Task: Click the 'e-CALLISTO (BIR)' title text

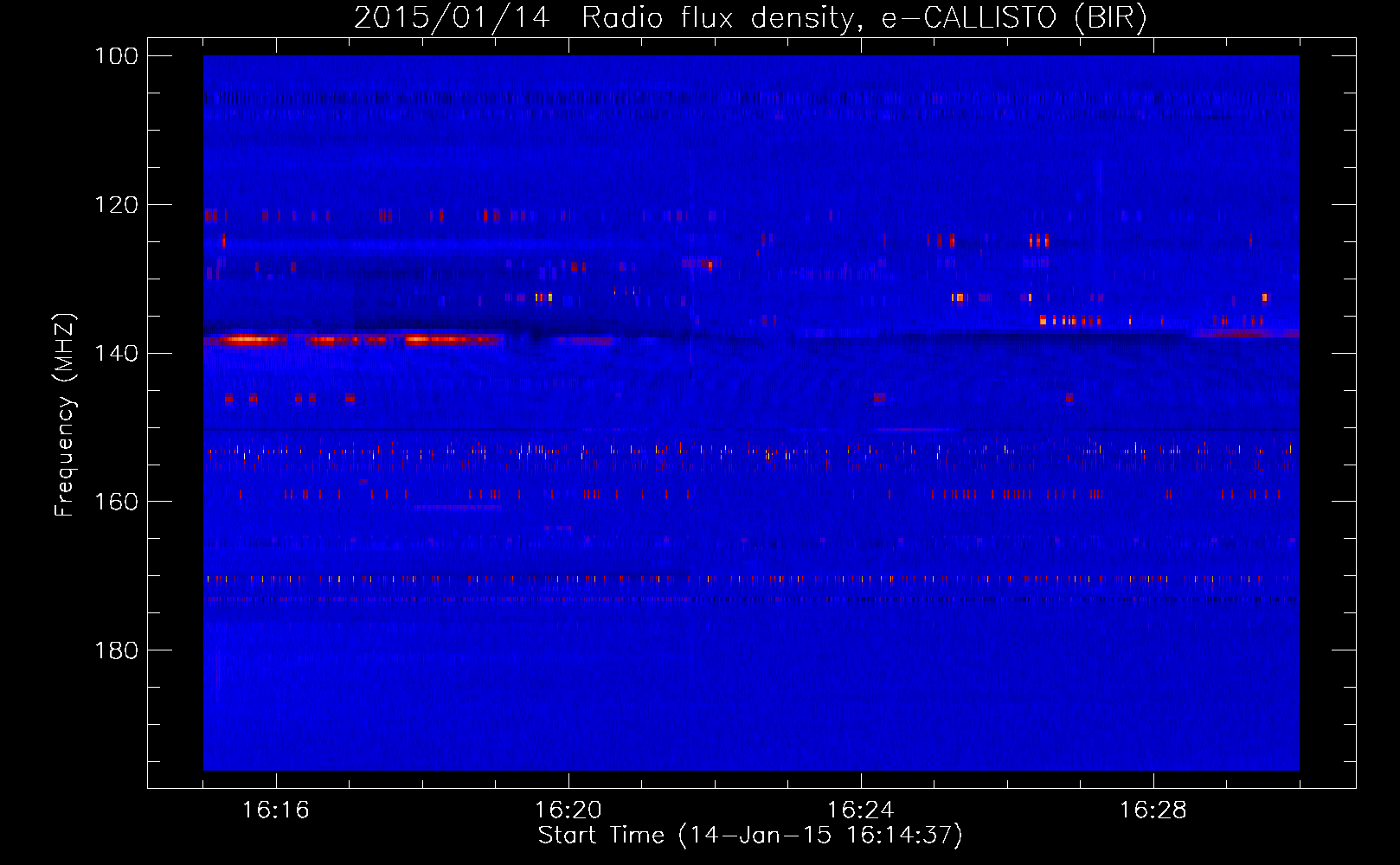Action: coord(1014,18)
